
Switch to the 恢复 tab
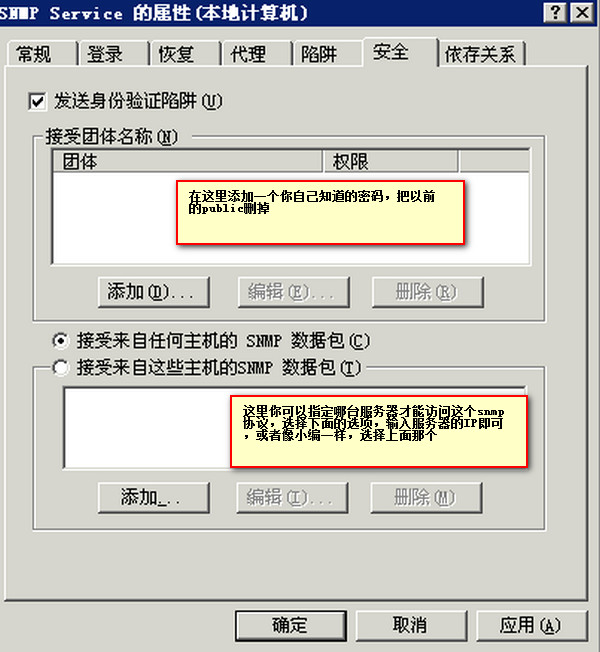[185, 54]
